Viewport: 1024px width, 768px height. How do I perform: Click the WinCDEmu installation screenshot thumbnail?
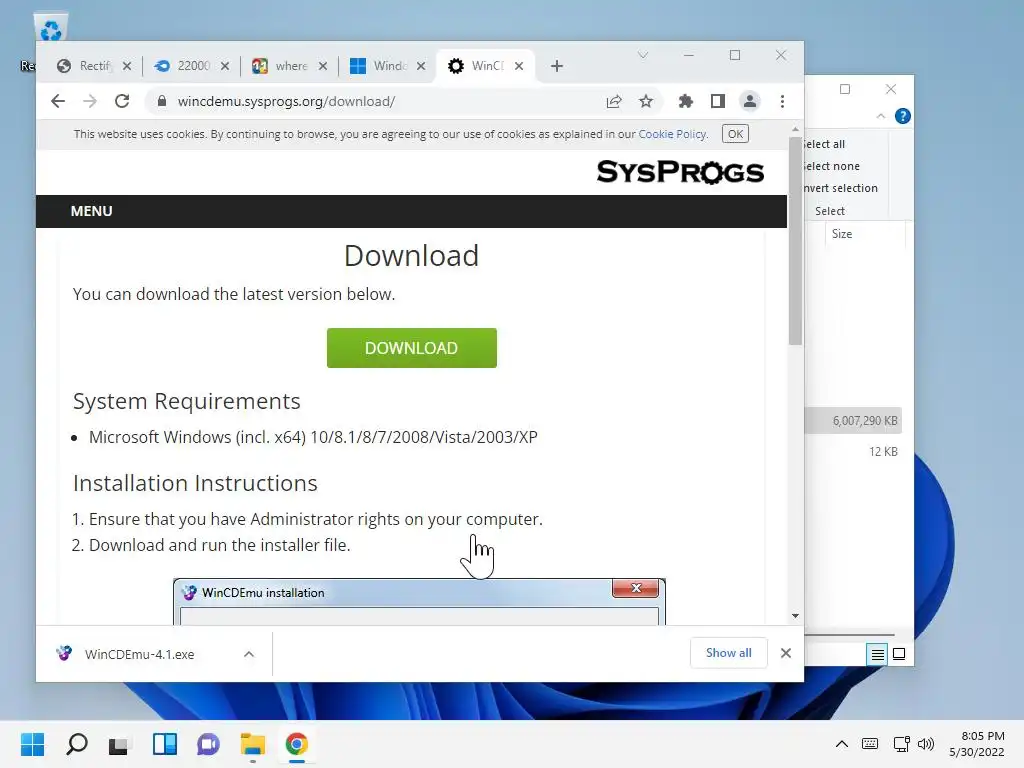click(x=419, y=601)
